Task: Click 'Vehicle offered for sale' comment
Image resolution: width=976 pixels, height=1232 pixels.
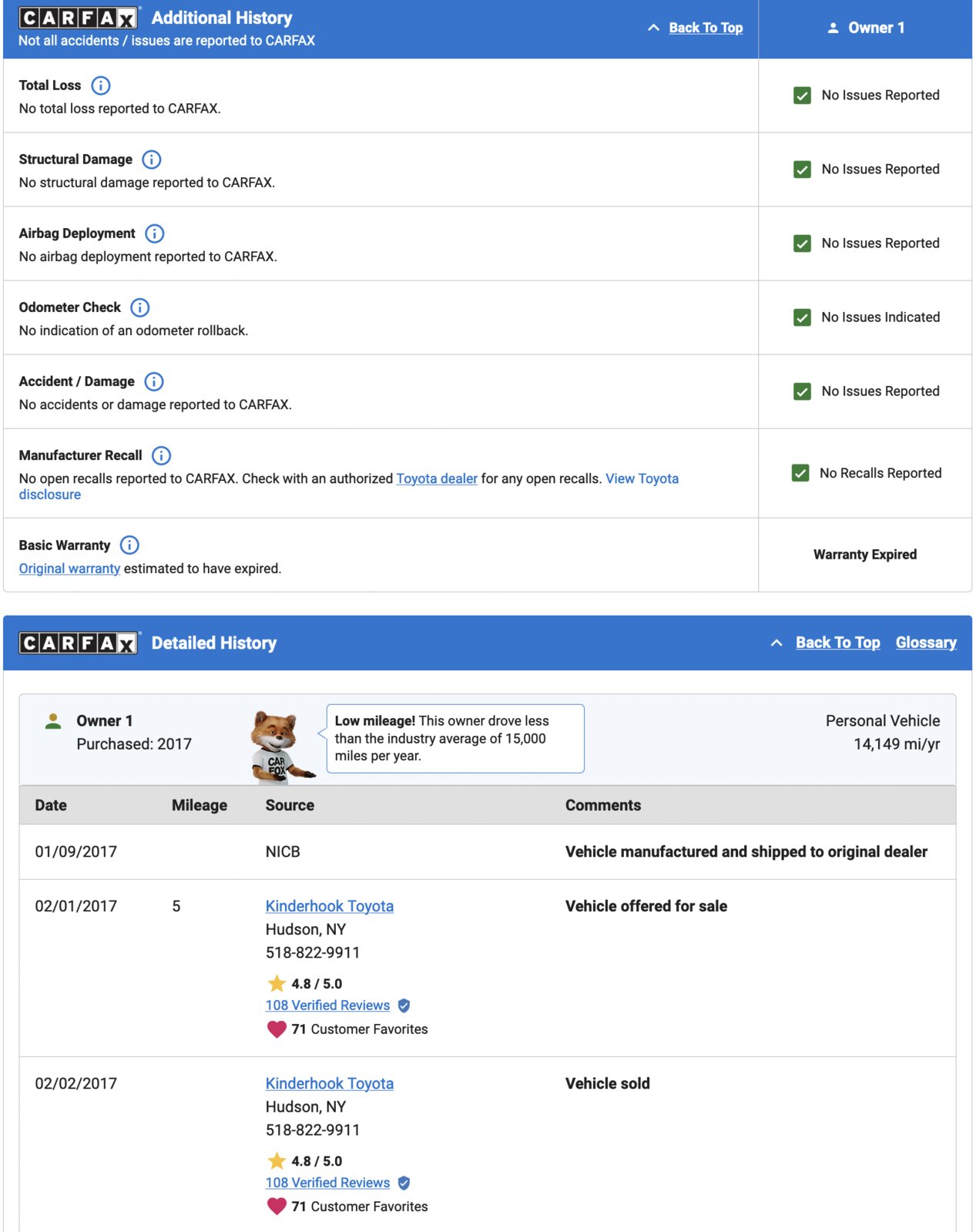Action: coord(646,906)
